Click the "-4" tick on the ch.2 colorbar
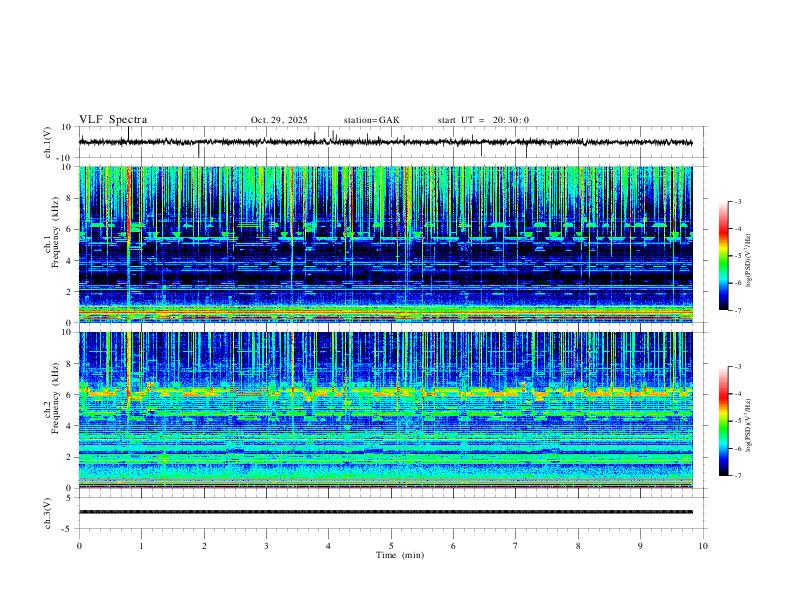 click(x=737, y=394)
